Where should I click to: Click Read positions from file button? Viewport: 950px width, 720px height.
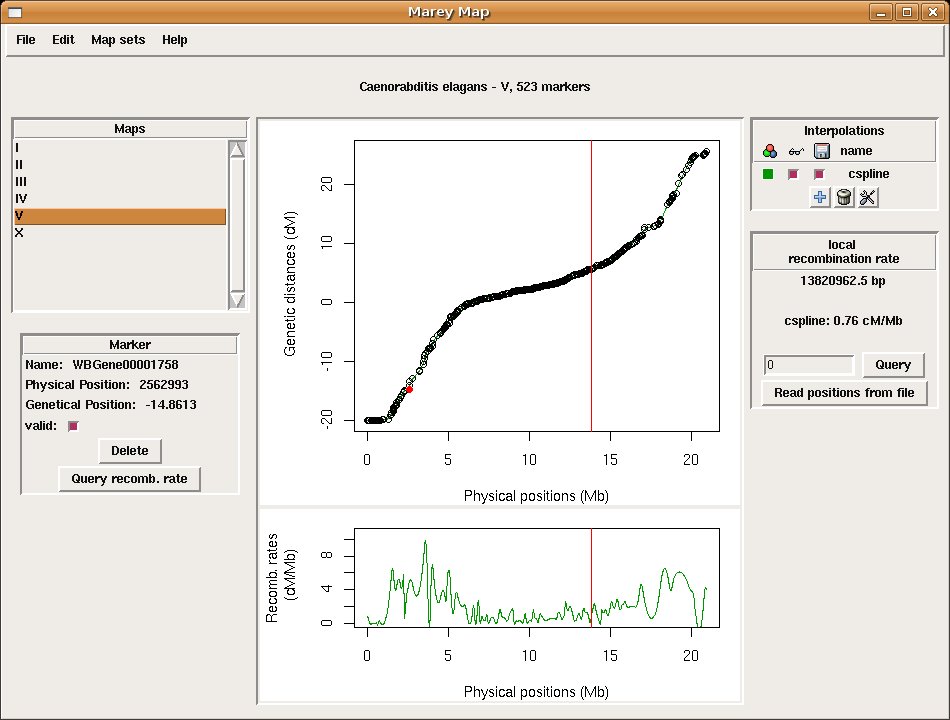click(844, 393)
